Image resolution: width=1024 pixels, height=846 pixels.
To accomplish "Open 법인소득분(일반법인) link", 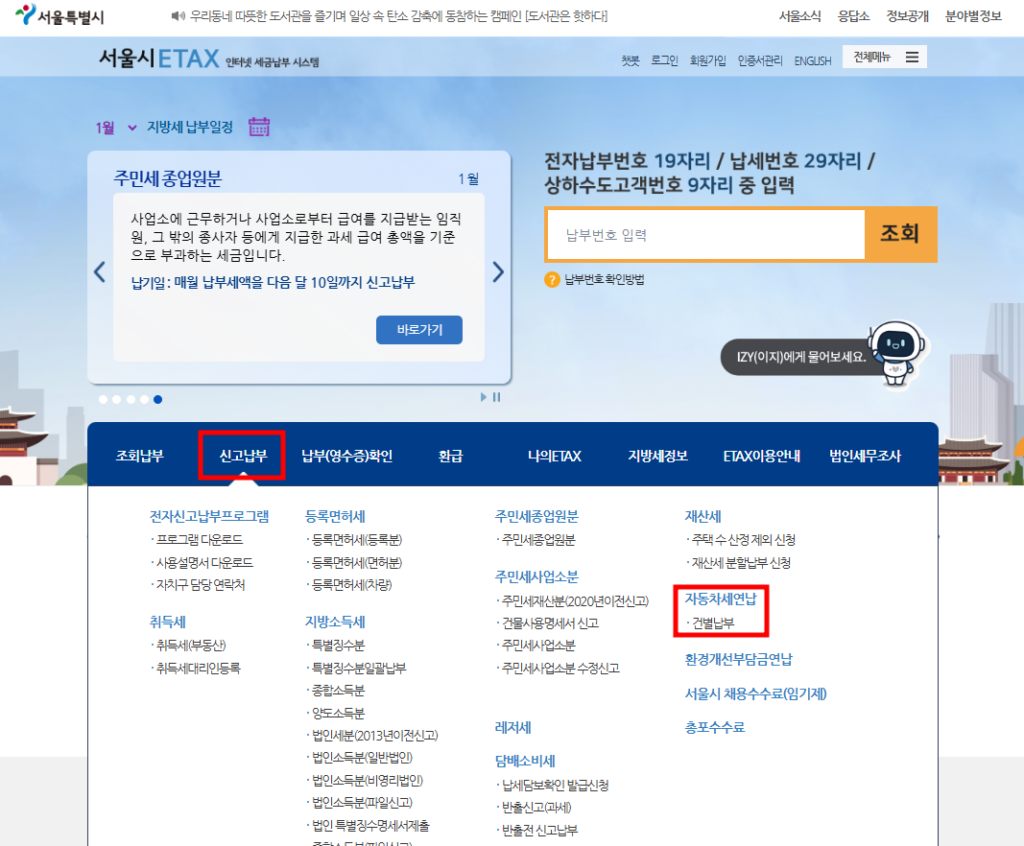I will coord(362,758).
